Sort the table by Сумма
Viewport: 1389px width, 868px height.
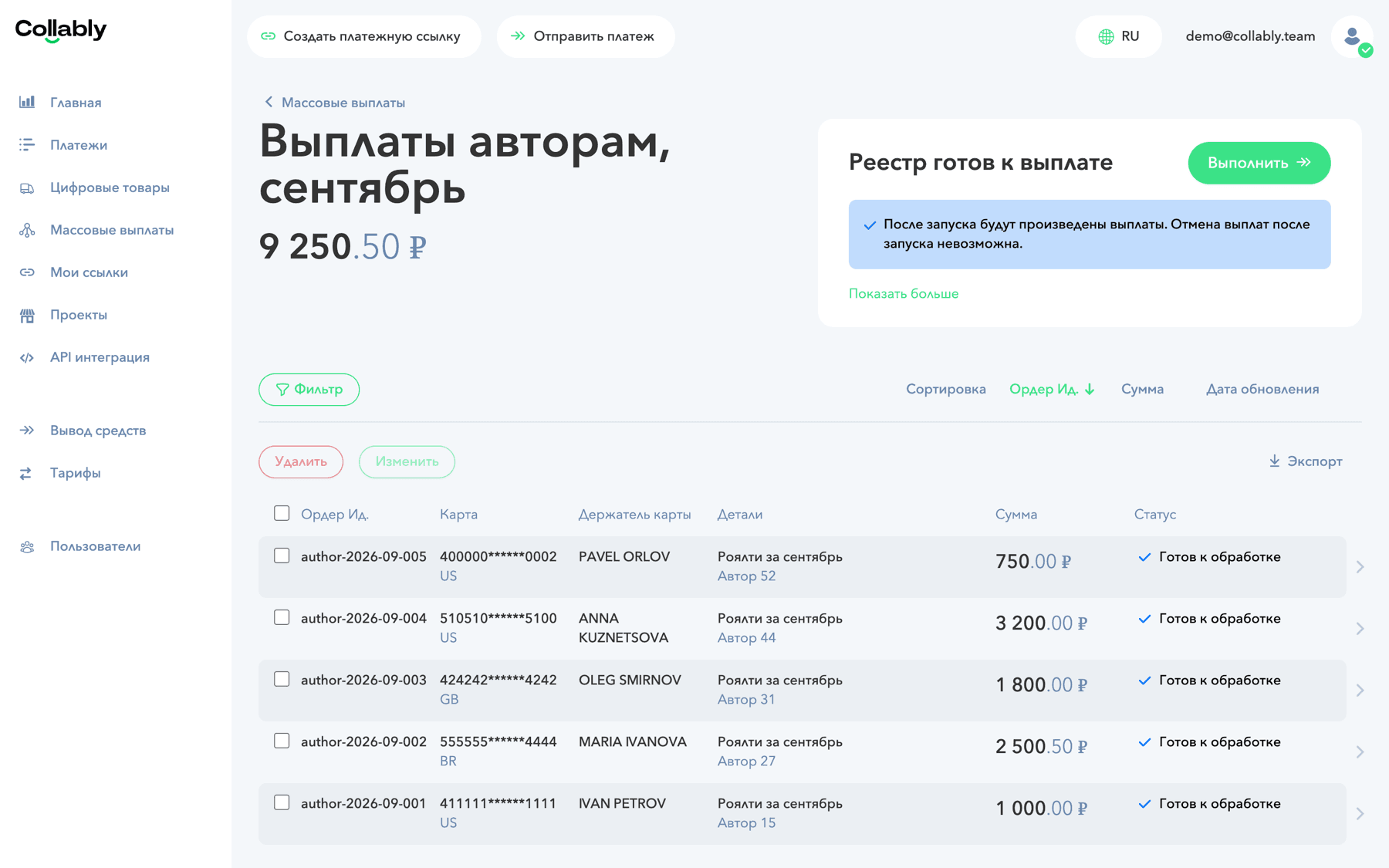click(x=1142, y=389)
